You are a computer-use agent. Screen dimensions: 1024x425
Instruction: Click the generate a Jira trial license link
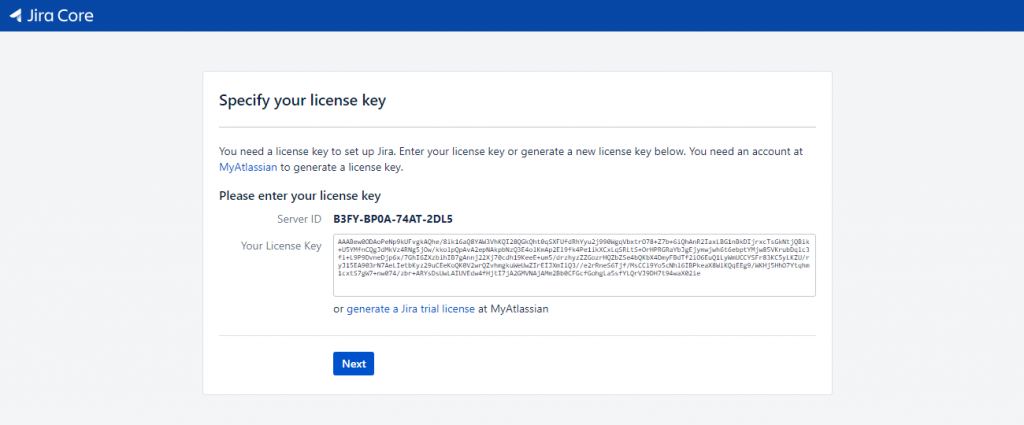(x=411, y=309)
